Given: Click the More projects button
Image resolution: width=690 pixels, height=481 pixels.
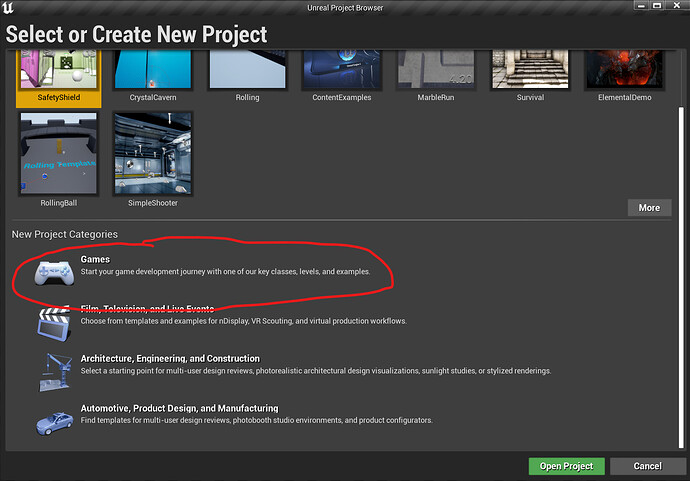Looking at the screenshot, I should (650, 208).
